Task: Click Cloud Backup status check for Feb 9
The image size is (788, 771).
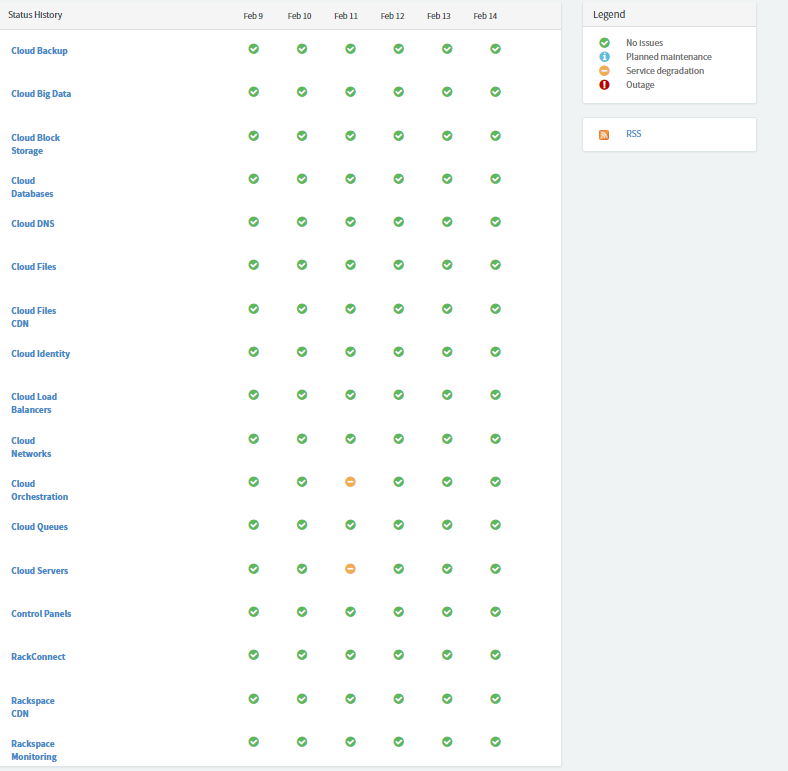Action: tap(254, 49)
